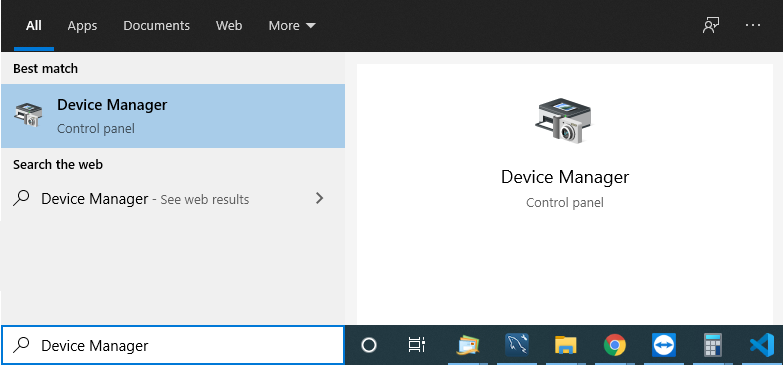783x365 pixels.
Task: Open MySQL Workbench from taskbar
Action: click(517, 345)
